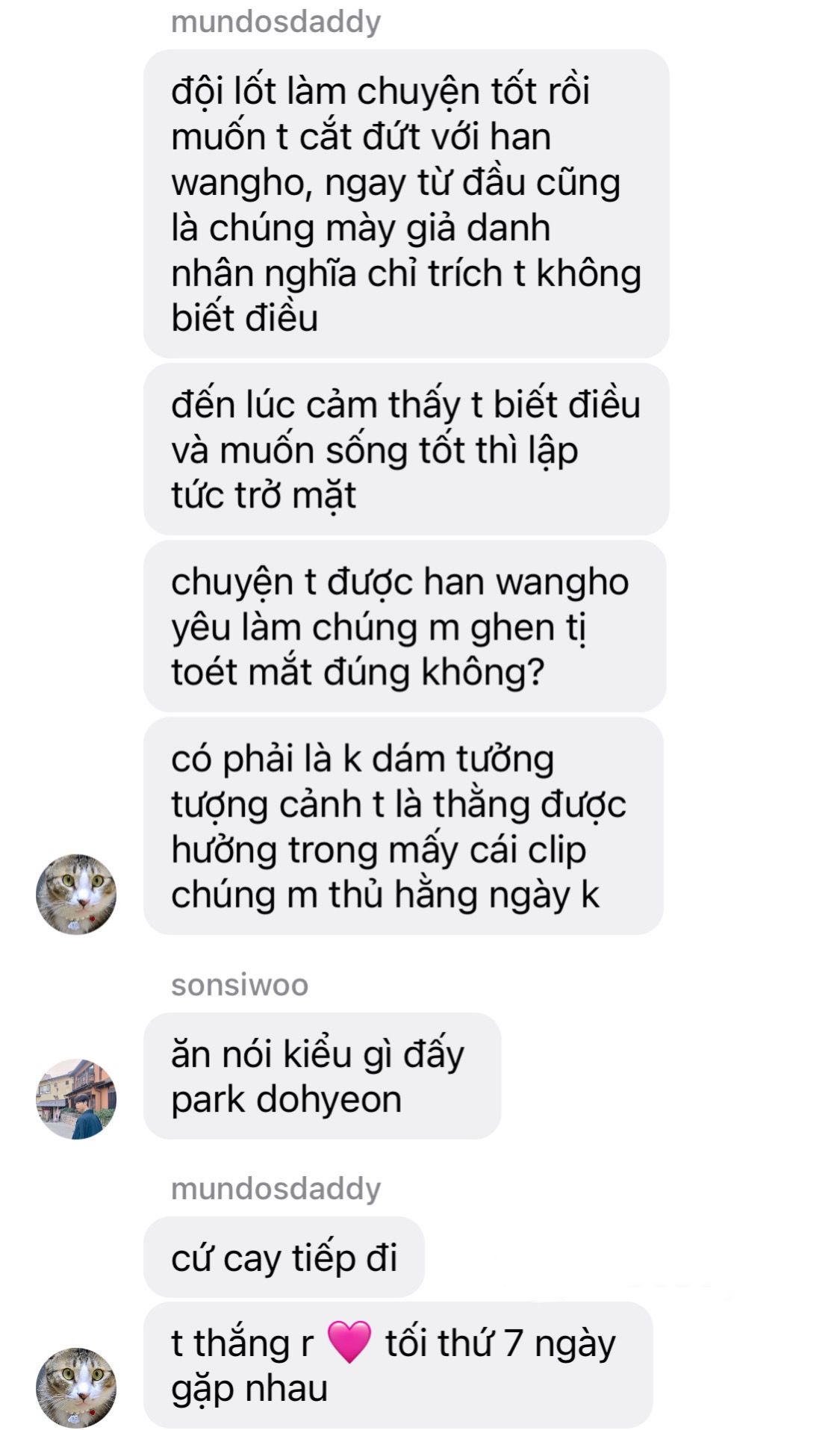Screen dimensions: 840x1430
Task: Tap the cat avatar beside the "thủ hằng ngày" message
Action: tap(76, 894)
